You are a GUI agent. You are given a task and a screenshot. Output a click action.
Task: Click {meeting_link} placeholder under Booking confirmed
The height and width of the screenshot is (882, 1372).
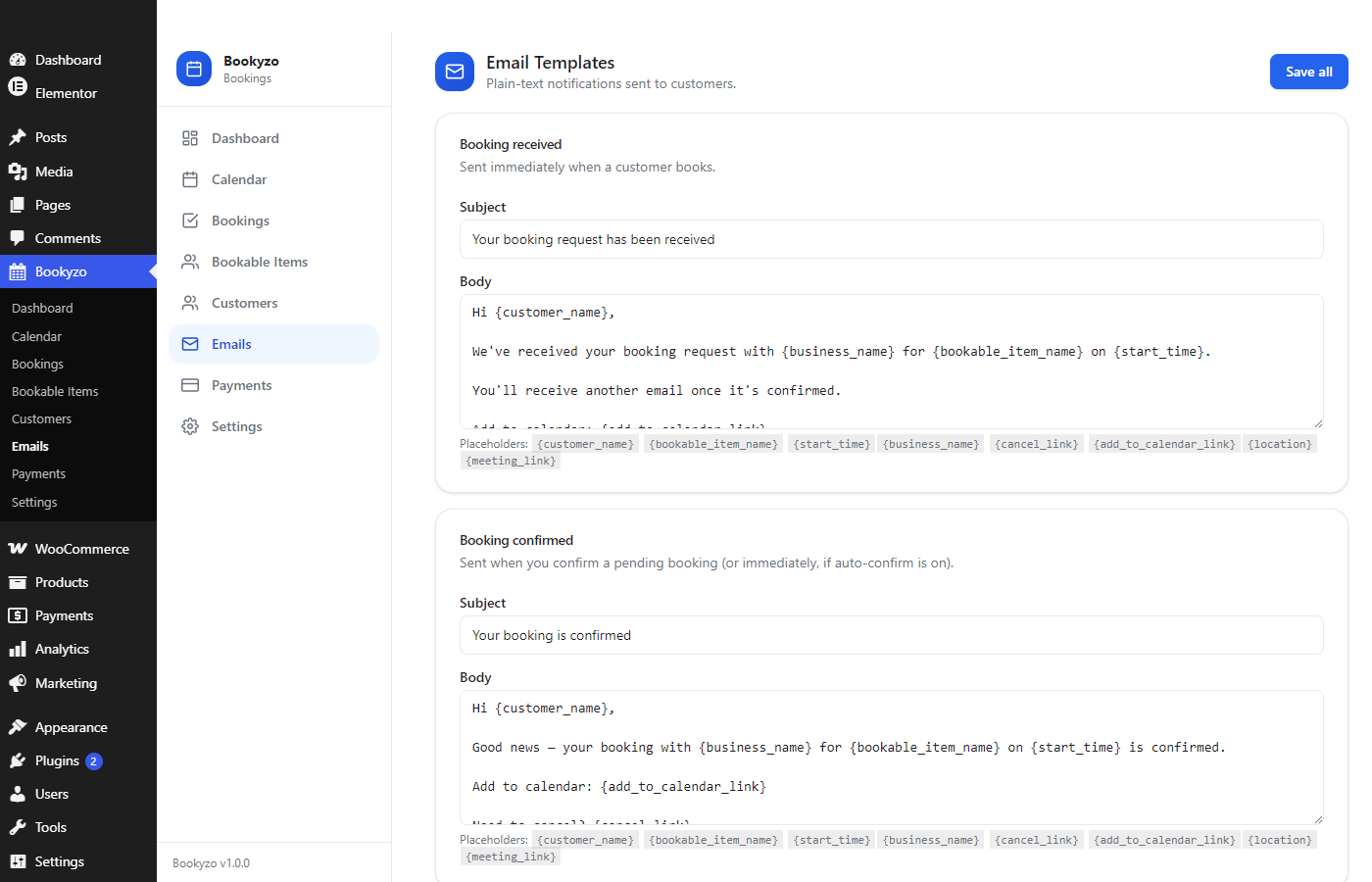click(x=511, y=857)
